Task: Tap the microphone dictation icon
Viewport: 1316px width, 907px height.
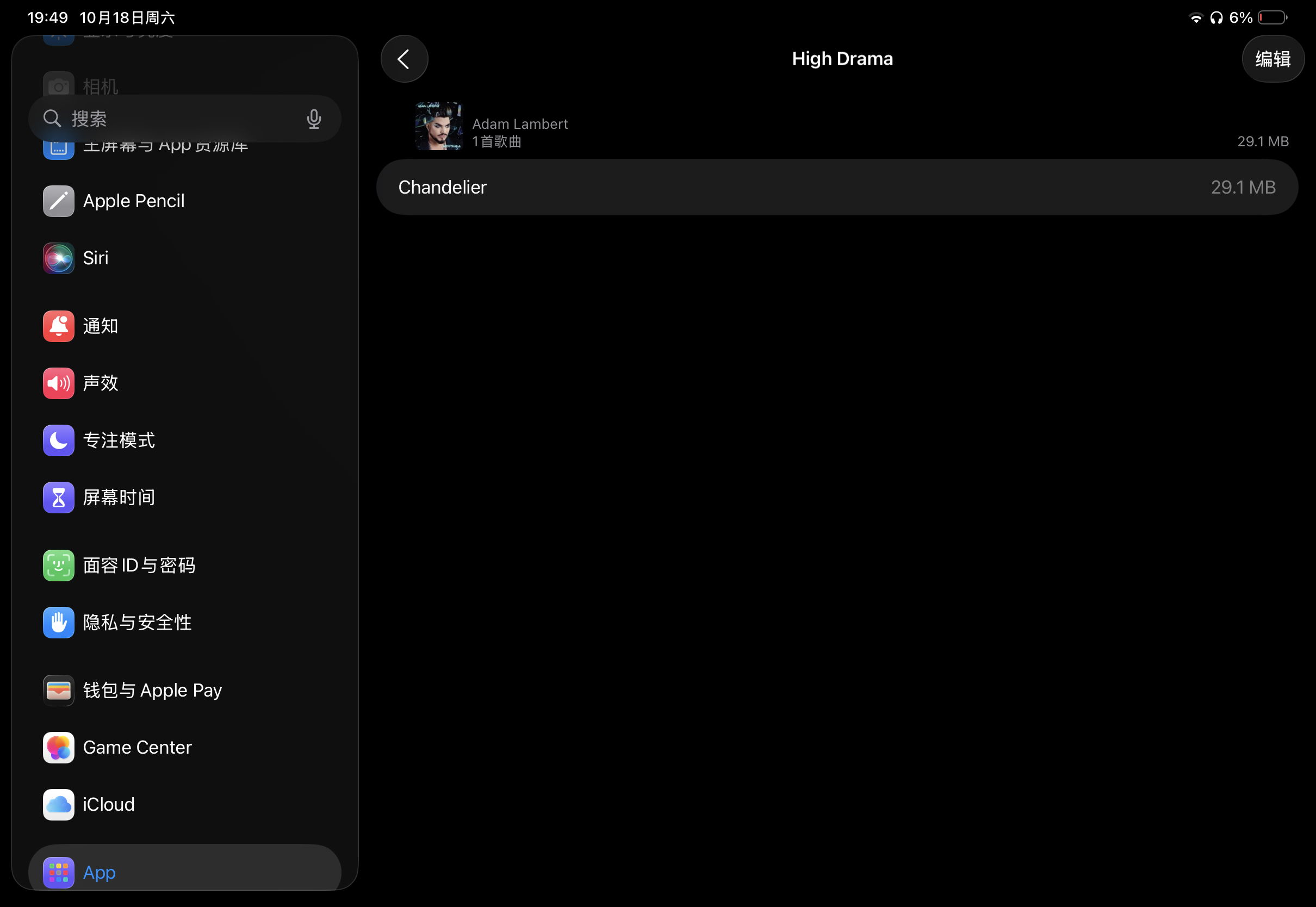Action: (x=314, y=119)
